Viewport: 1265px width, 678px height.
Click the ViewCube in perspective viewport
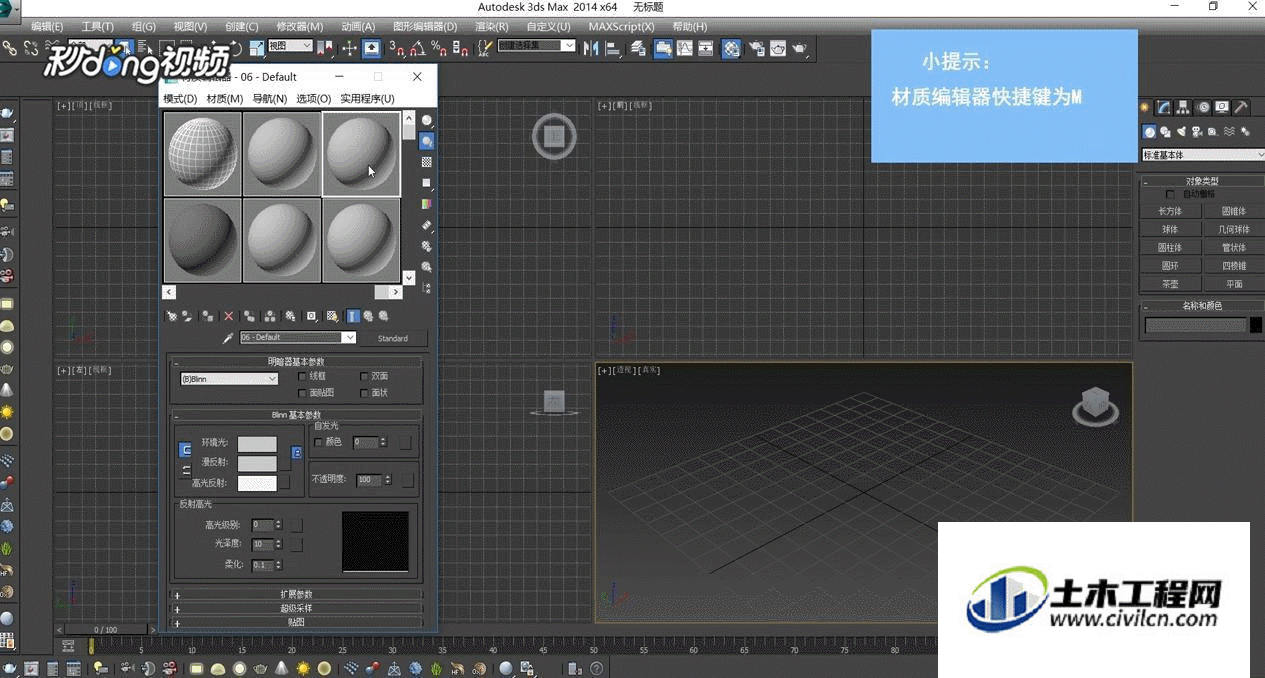click(x=1095, y=405)
